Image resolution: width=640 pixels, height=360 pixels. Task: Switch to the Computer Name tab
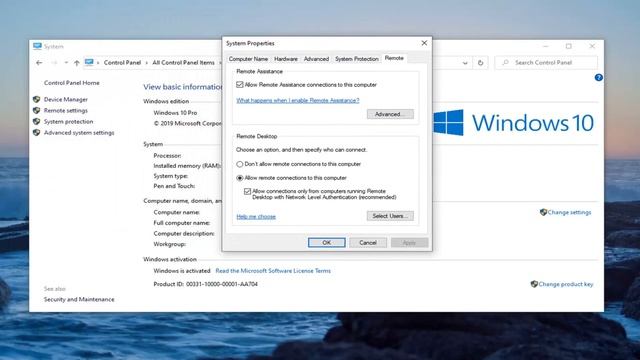(248, 59)
